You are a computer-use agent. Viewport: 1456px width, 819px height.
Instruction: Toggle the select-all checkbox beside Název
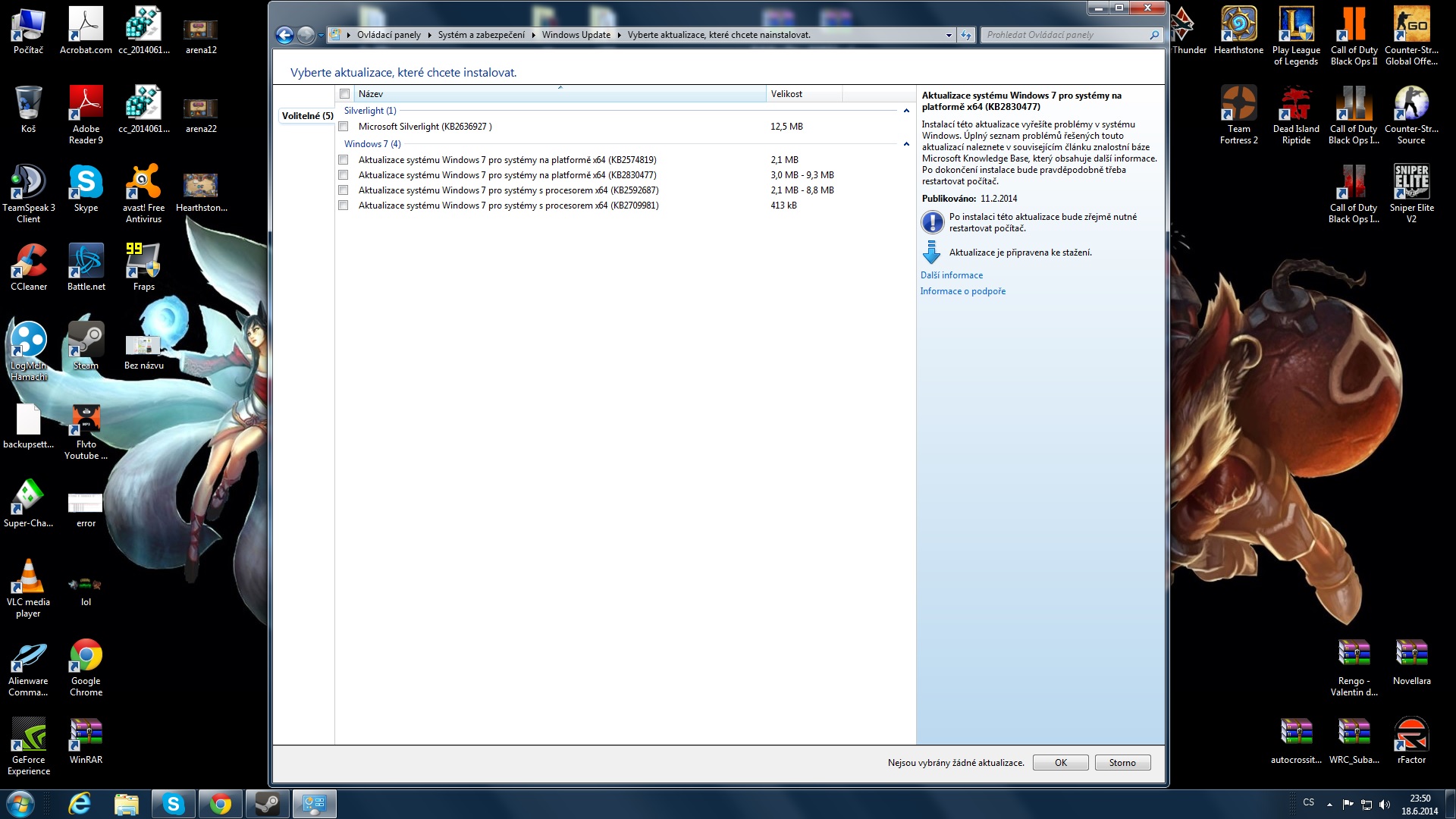[x=345, y=94]
